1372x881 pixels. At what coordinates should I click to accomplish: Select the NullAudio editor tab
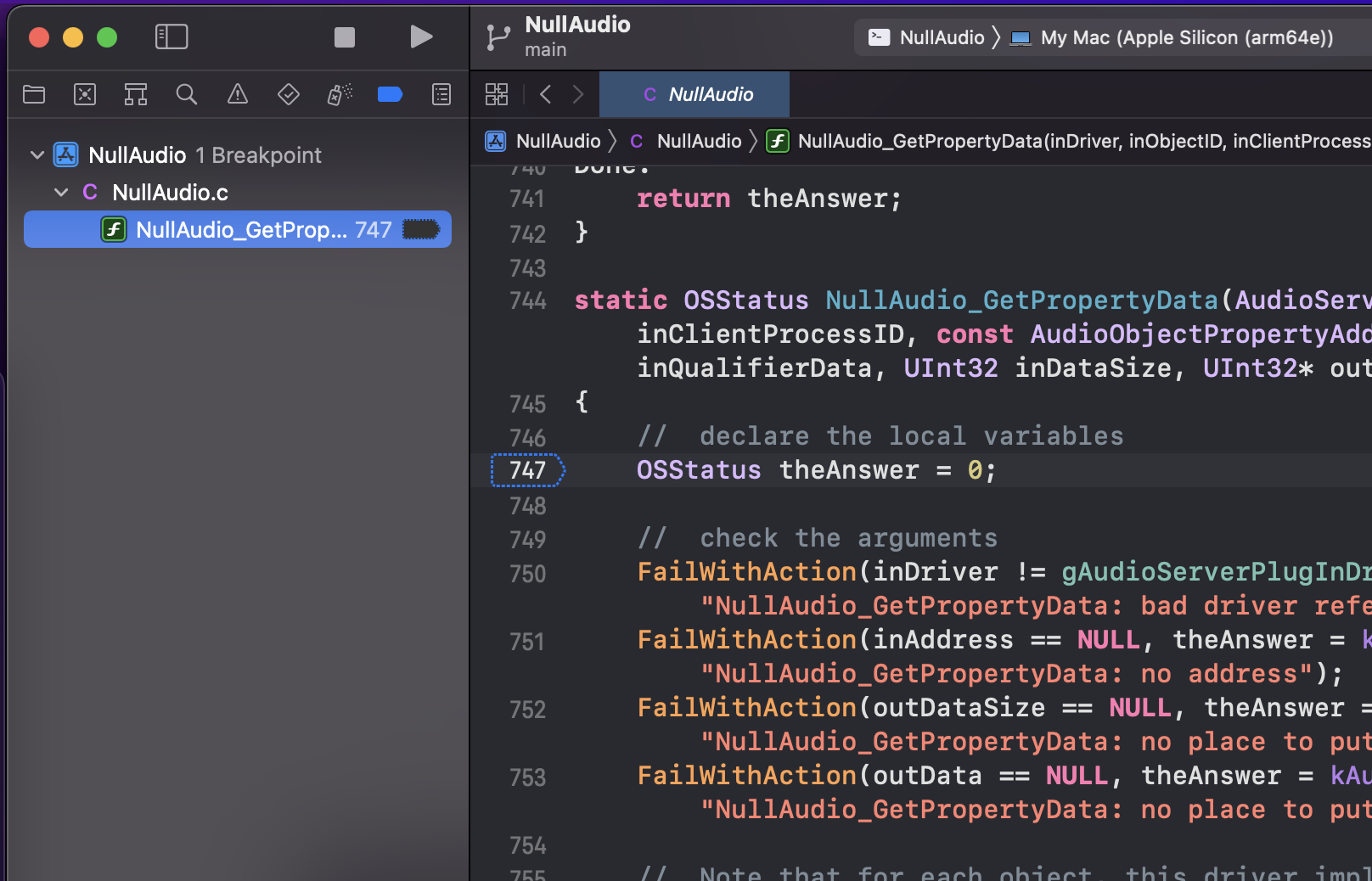coord(694,94)
